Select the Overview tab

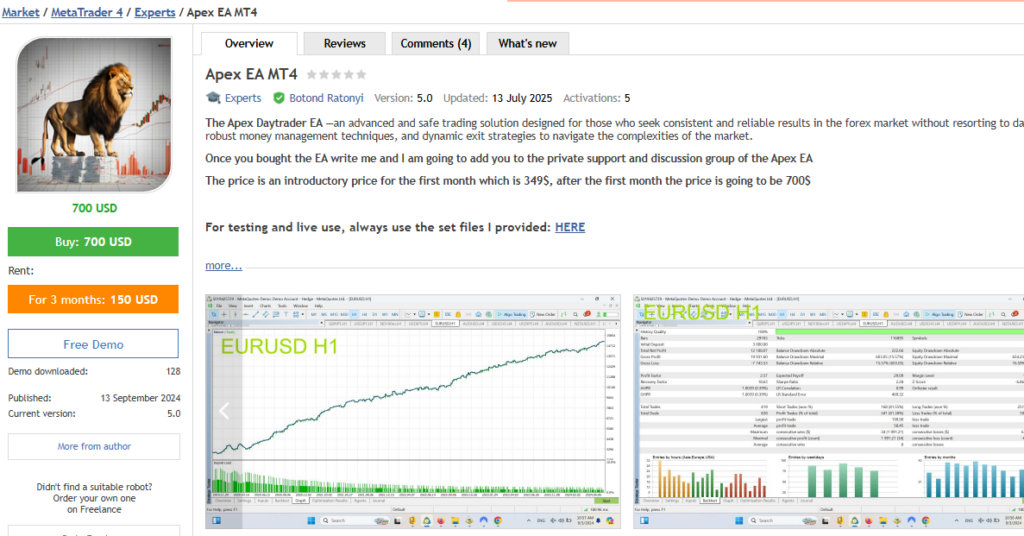click(x=249, y=44)
